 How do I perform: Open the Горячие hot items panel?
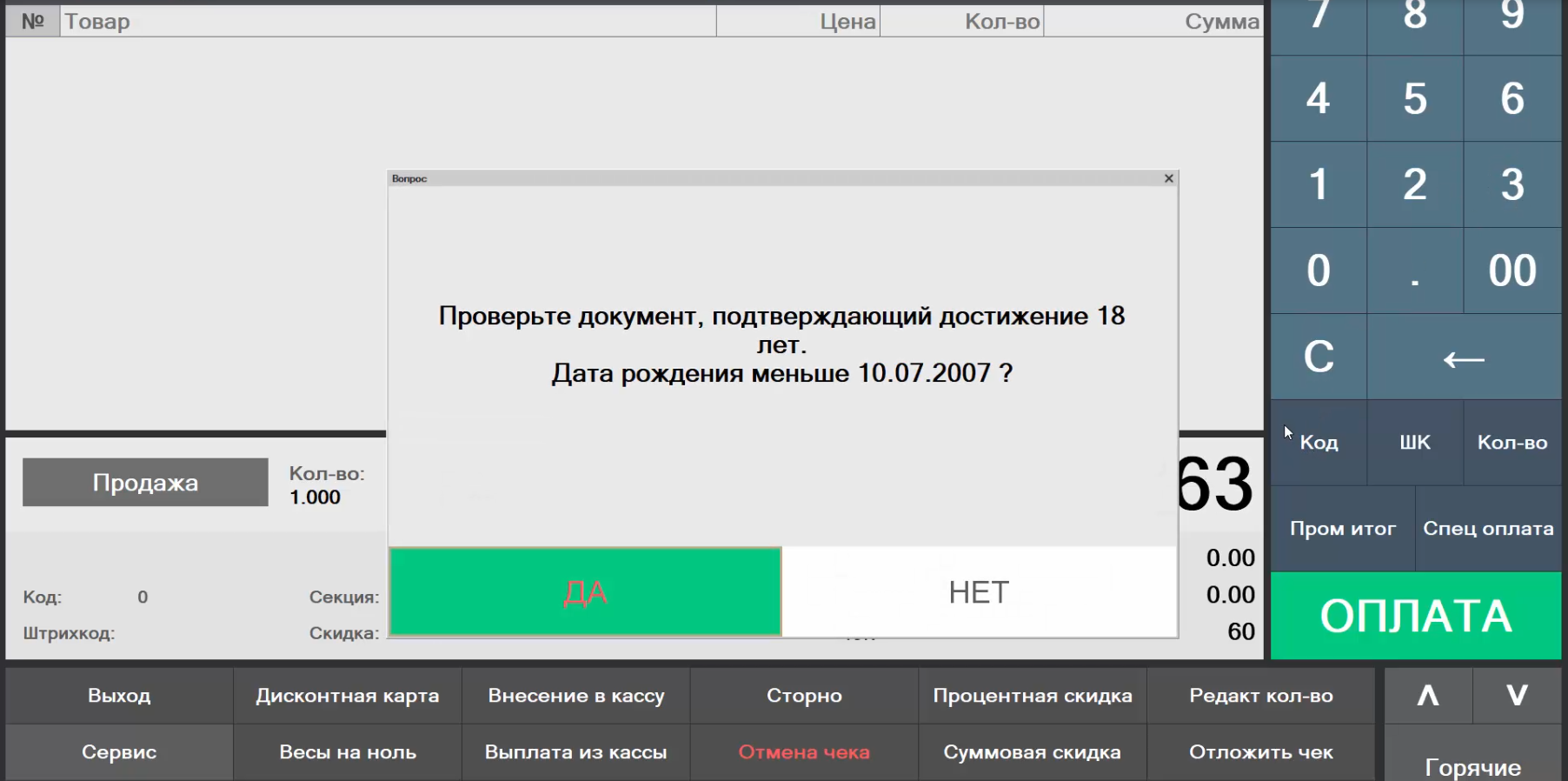click(1472, 764)
